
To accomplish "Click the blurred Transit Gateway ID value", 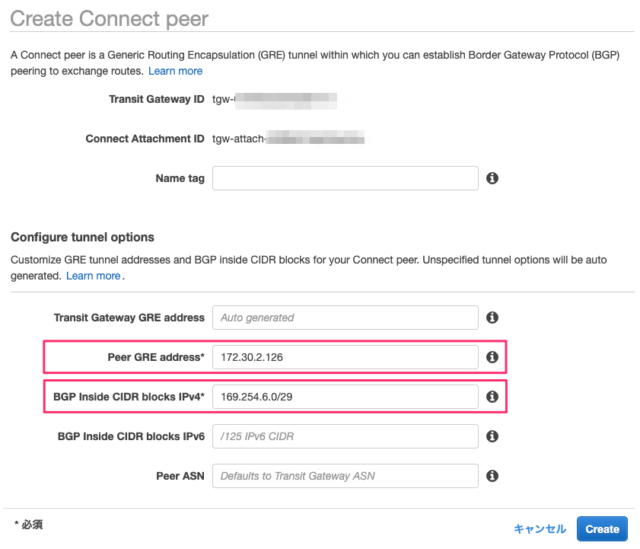I will (275, 100).
